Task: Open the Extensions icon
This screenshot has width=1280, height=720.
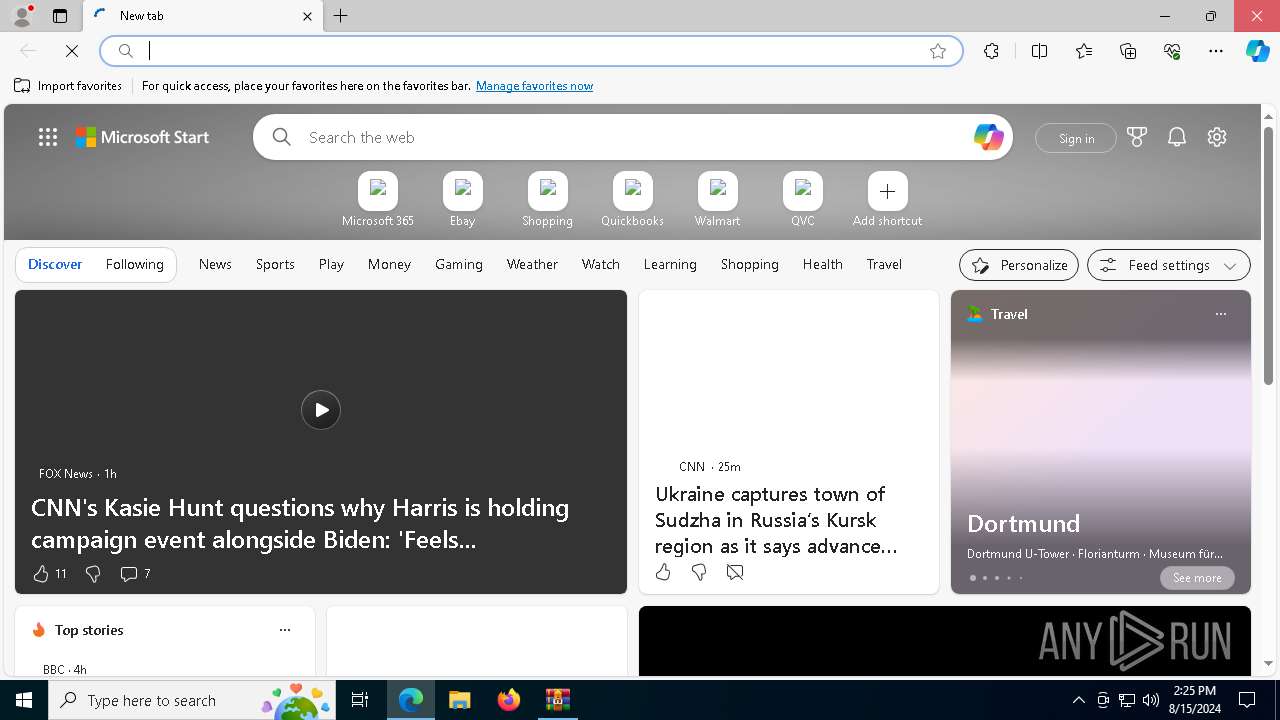Action: click(991, 51)
